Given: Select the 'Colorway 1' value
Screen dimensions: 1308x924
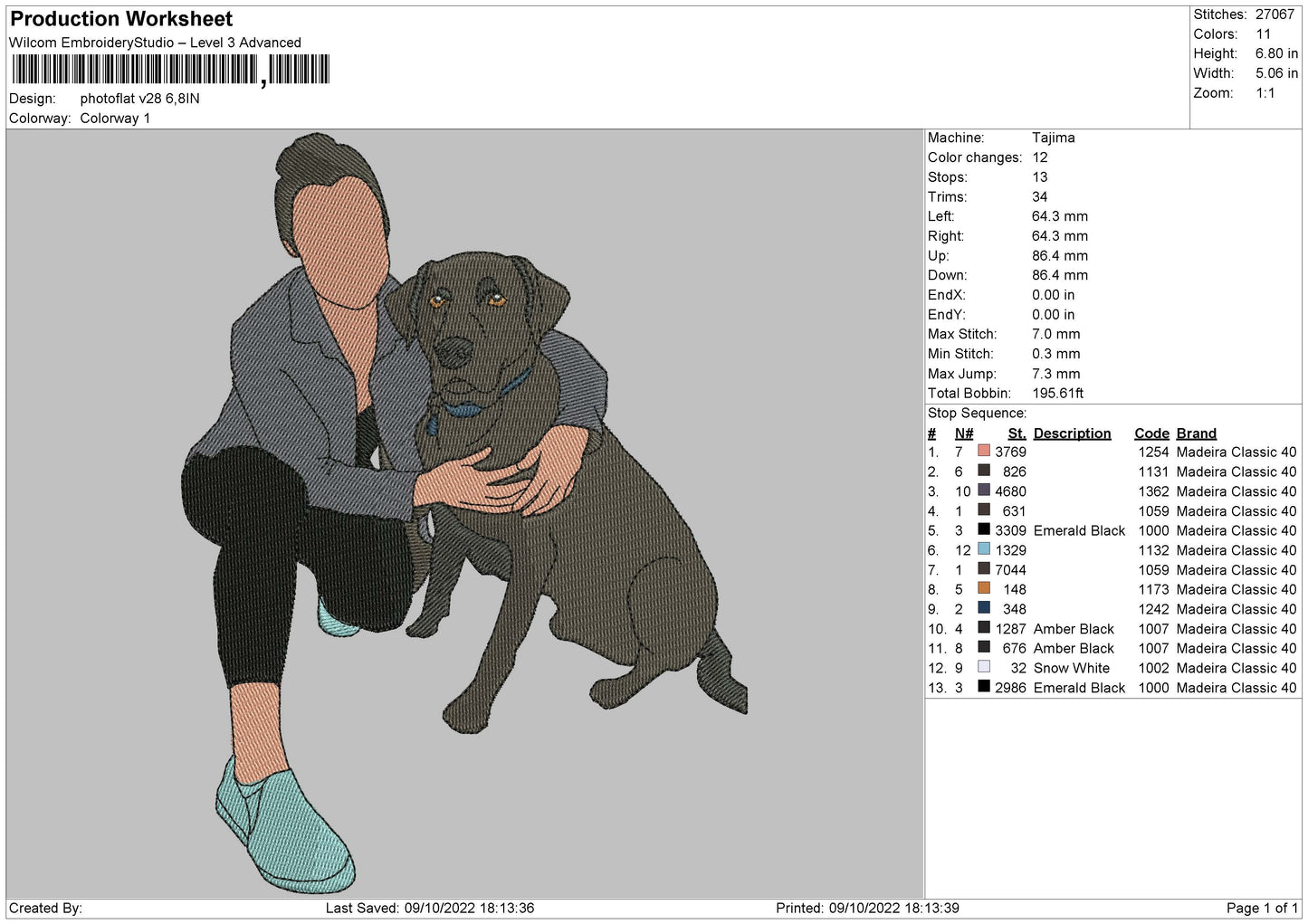Looking at the screenshot, I should coord(115,119).
